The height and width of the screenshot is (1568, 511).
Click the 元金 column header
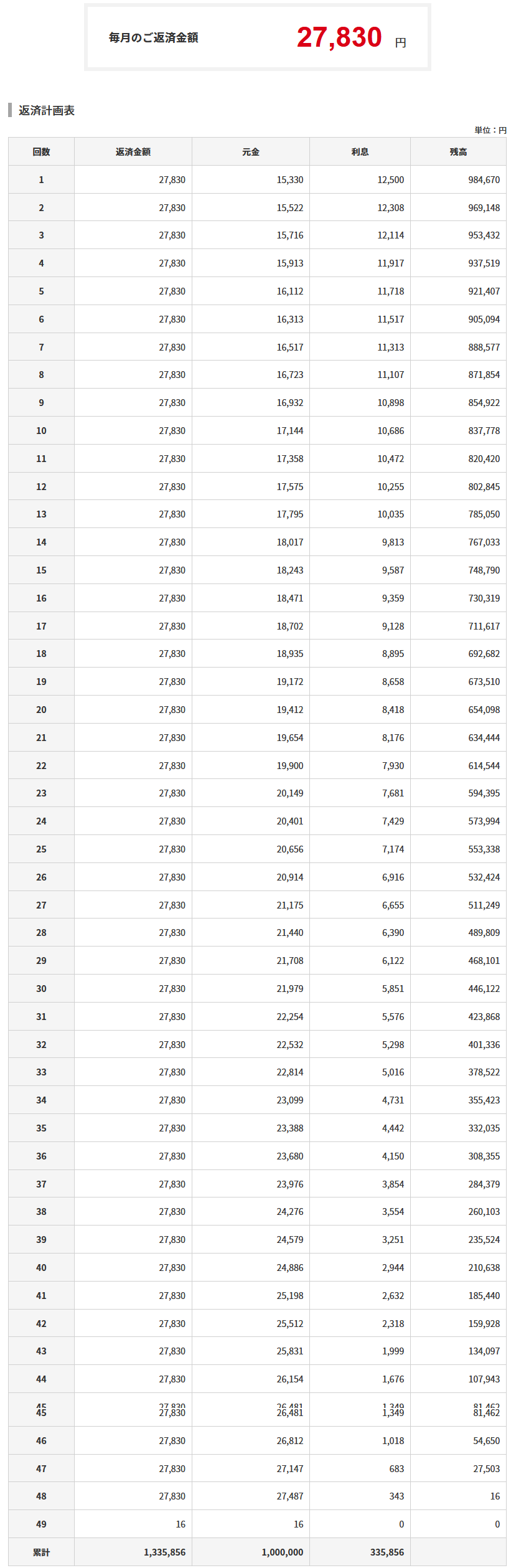[x=250, y=152]
